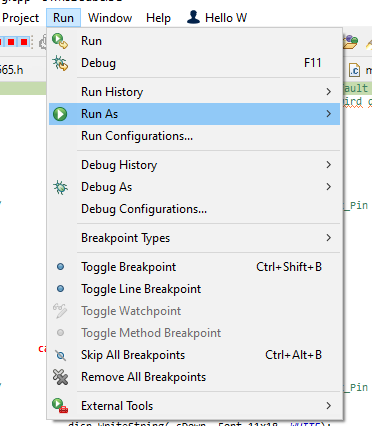The height and width of the screenshot is (426, 372).
Task: Open the Window menu
Action: pyautogui.click(x=110, y=18)
